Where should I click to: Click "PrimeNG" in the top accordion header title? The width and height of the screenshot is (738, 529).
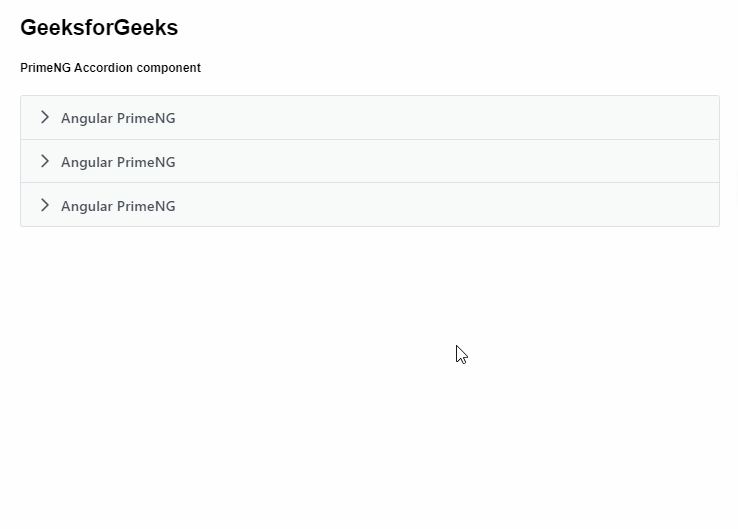click(146, 118)
